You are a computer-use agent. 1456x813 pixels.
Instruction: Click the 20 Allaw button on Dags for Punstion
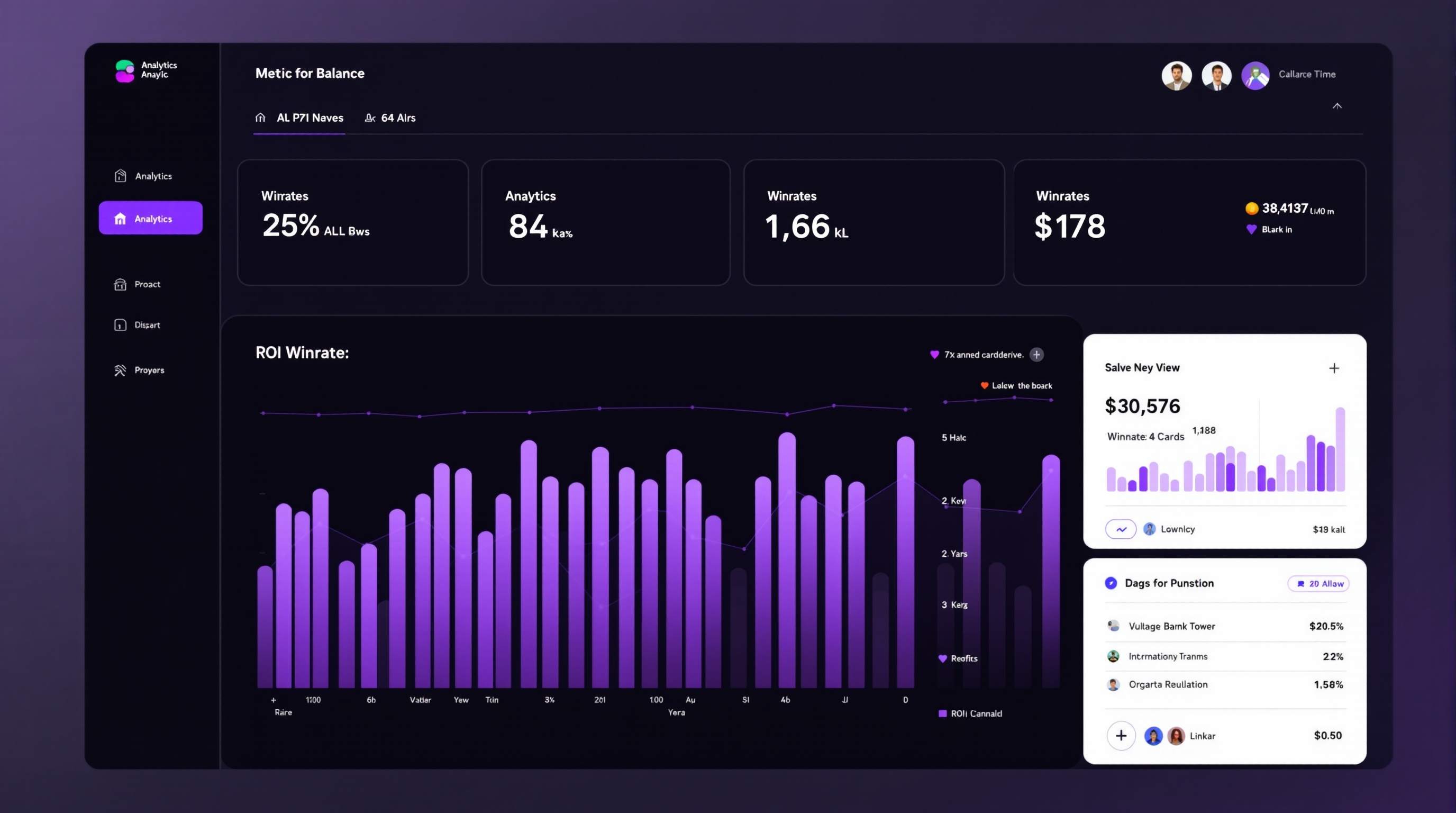[x=1318, y=583]
